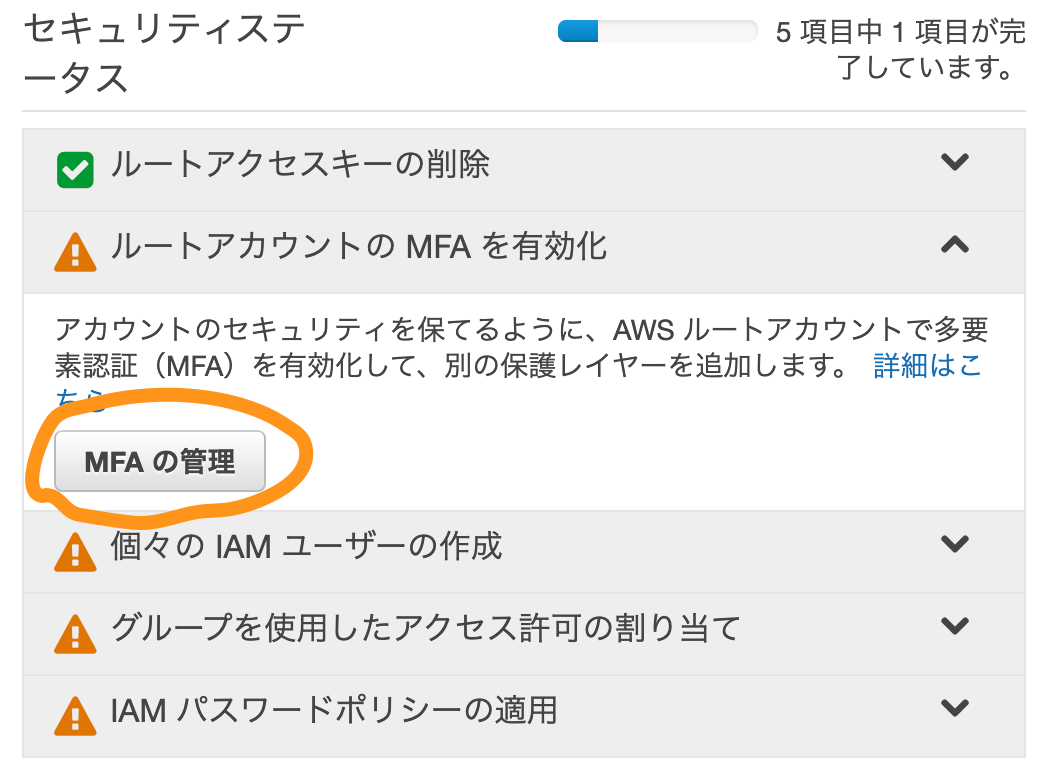This screenshot has width=1060, height=770.
Task: Select the ルートアクセスキーの削除 row title
Action: pos(300,164)
